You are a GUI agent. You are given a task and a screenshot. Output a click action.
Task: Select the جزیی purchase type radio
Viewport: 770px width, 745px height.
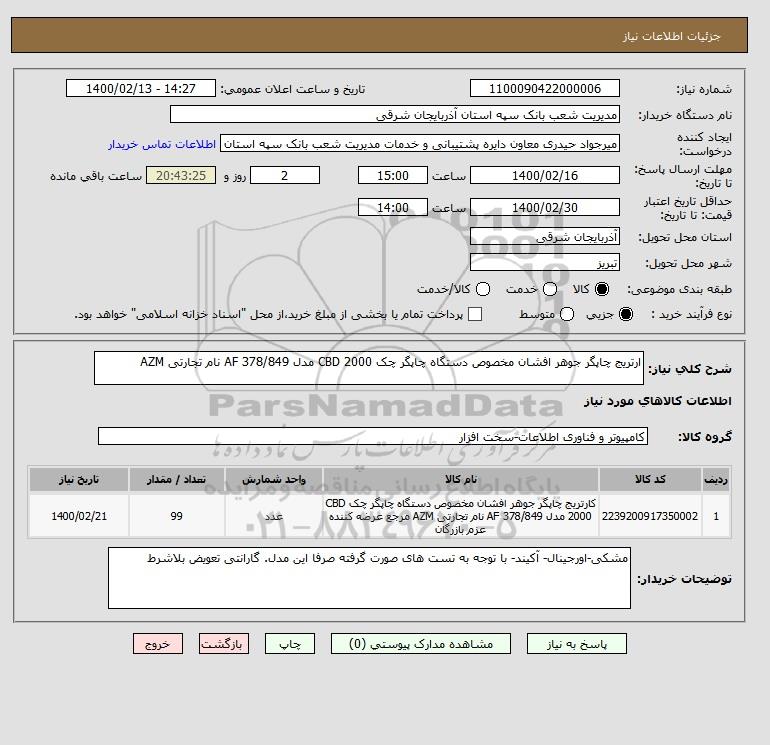(x=626, y=314)
